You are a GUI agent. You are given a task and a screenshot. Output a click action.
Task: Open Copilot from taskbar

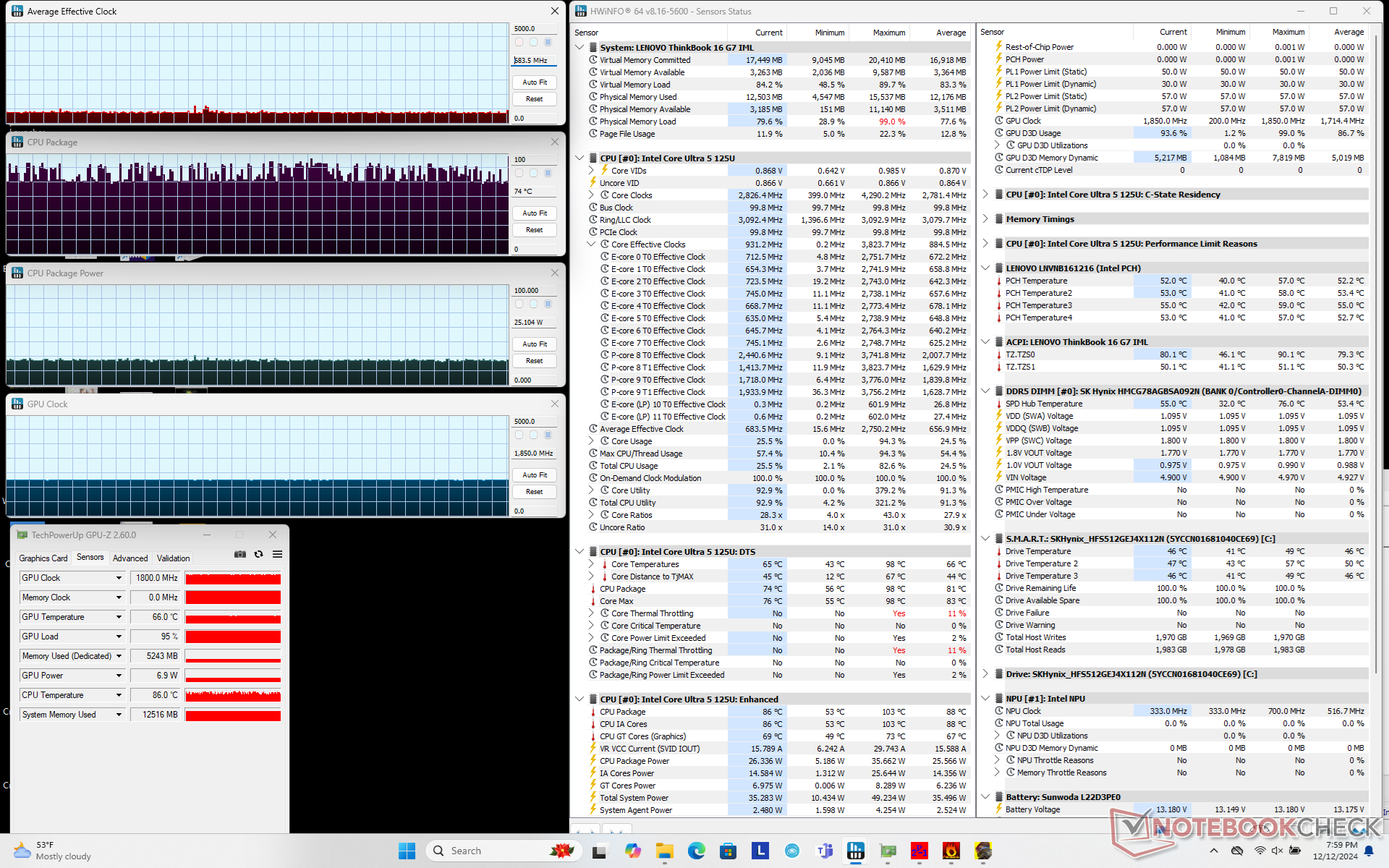click(x=633, y=851)
